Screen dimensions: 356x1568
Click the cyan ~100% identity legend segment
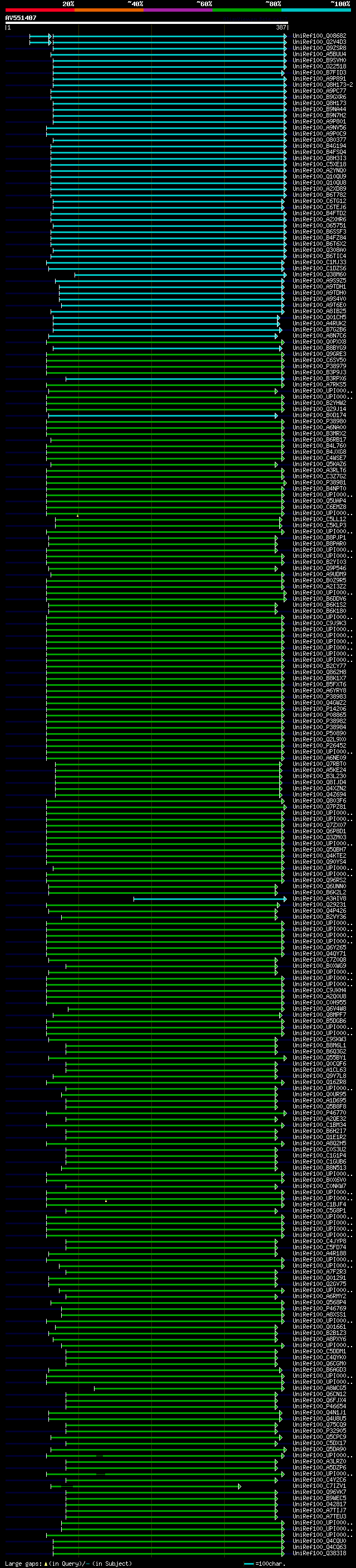pos(316,10)
